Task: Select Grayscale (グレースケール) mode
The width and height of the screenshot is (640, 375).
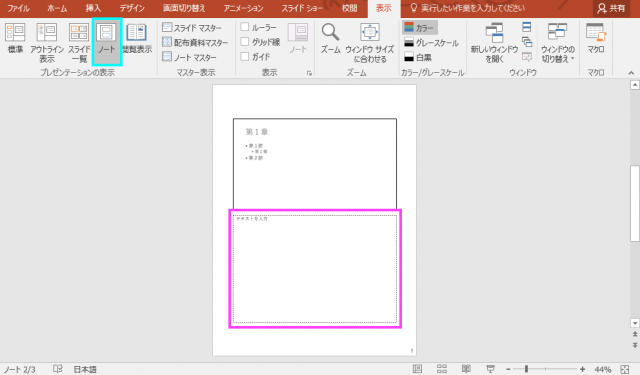Action: pos(431,42)
